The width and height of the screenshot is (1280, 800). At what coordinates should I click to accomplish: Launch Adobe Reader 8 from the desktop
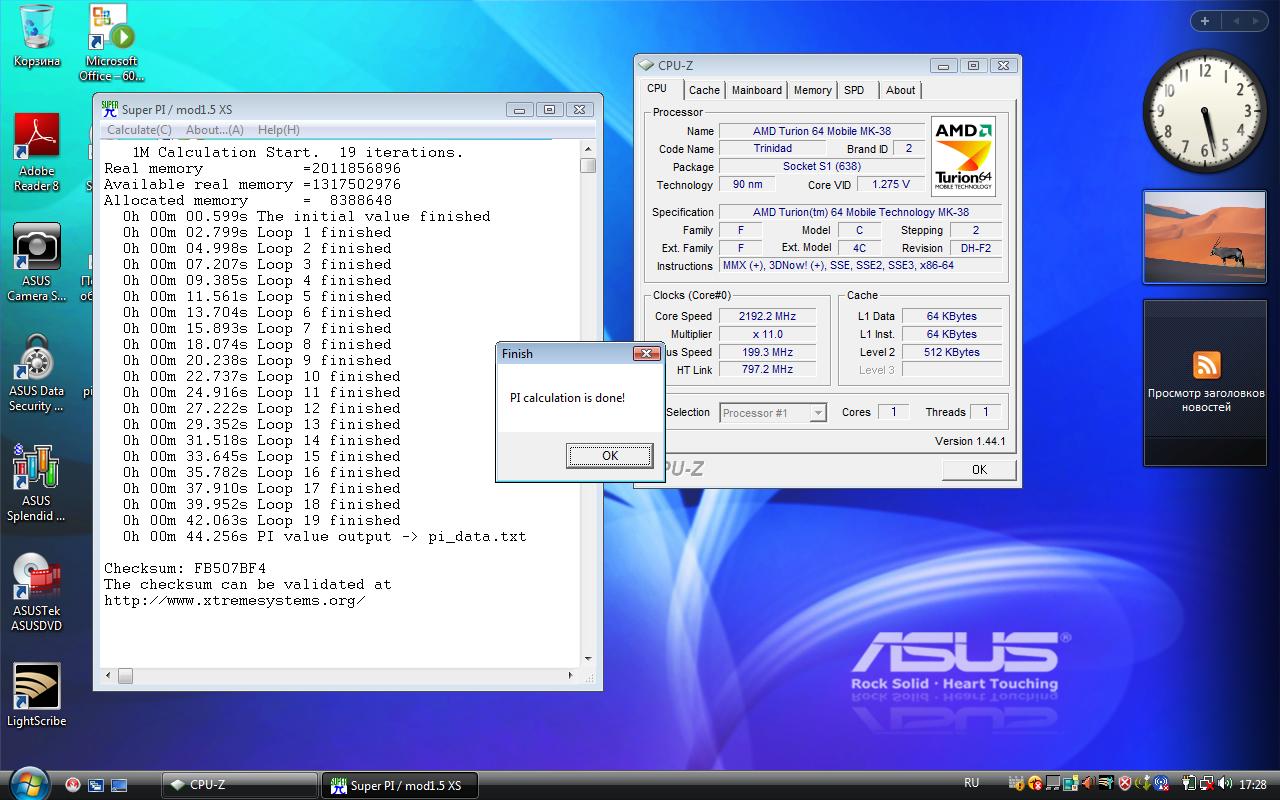coord(36,152)
